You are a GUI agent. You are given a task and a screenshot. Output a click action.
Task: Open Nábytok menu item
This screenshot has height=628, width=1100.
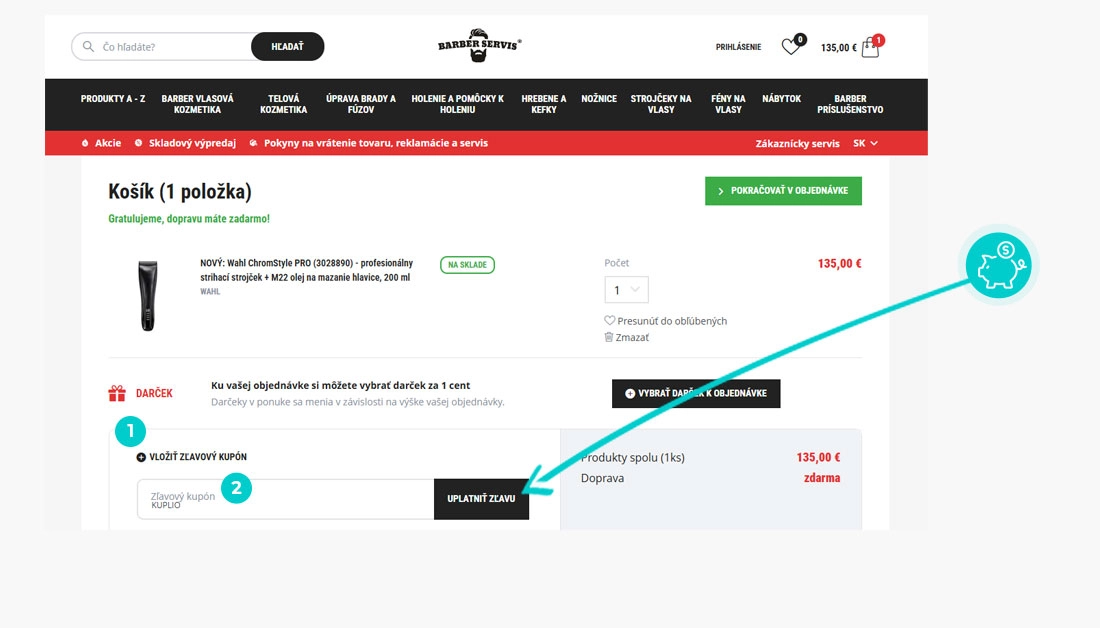(782, 99)
